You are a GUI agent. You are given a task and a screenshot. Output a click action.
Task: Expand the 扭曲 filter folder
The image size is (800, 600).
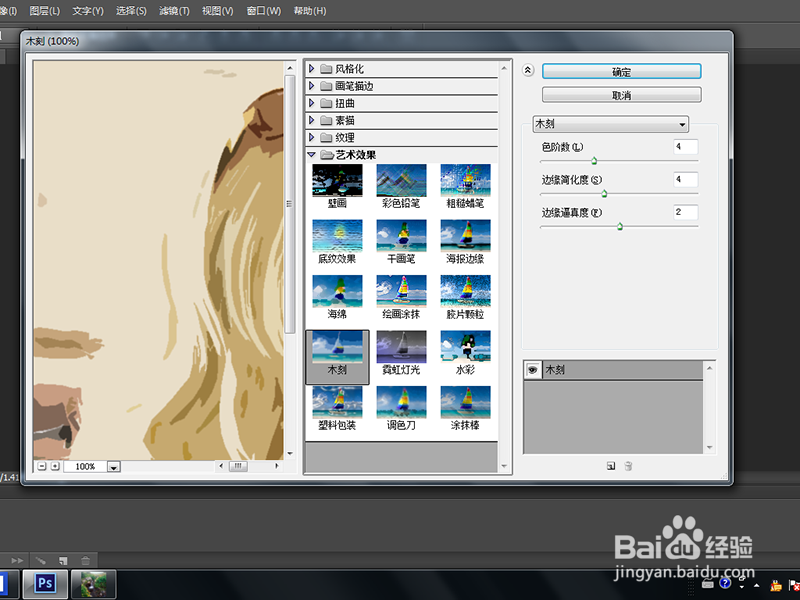[x=311, y=103]
